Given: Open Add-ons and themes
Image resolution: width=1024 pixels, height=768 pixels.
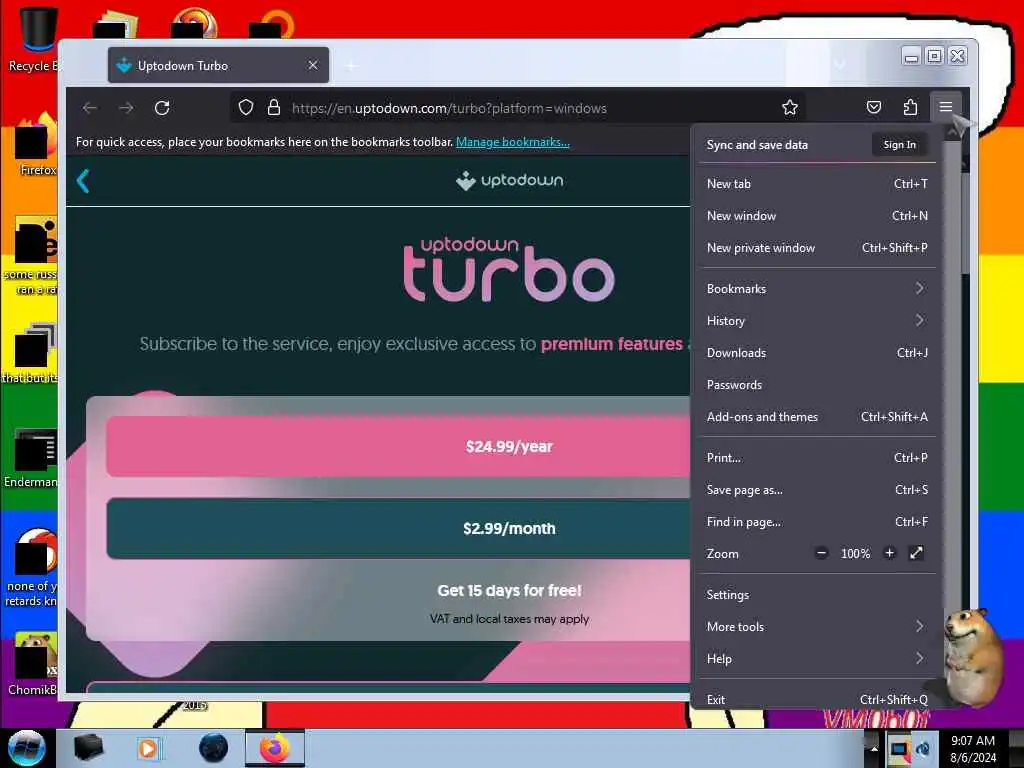Looking at the screenshot, I should tap(817, 417).
